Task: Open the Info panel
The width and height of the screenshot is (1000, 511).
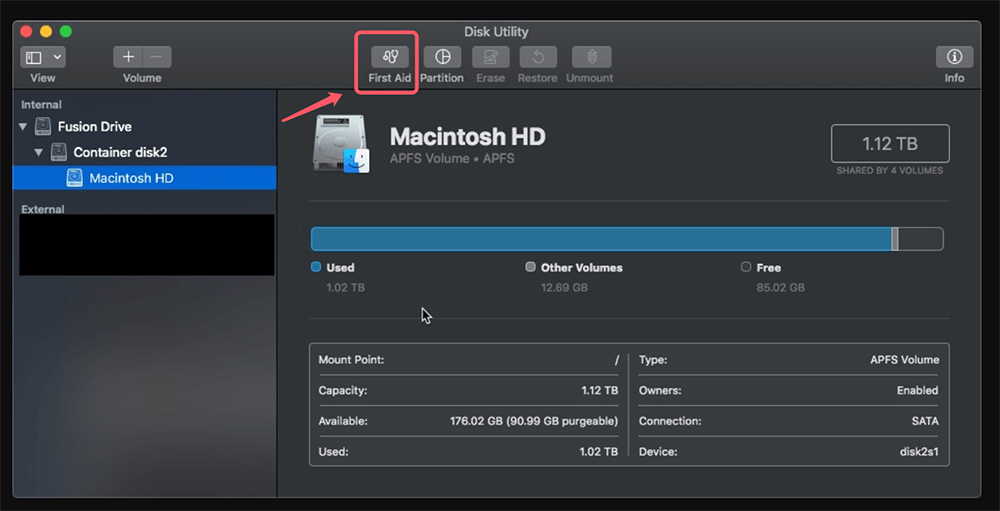Action: click(954, 57)
